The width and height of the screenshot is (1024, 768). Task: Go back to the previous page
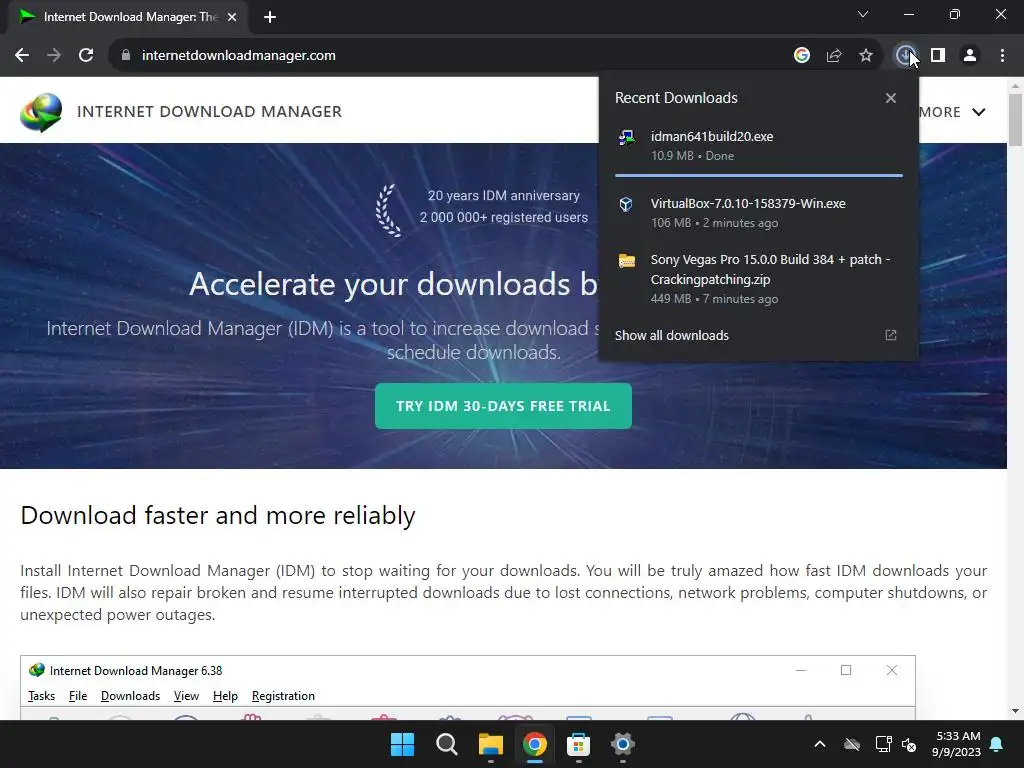(x=22, y=56)
